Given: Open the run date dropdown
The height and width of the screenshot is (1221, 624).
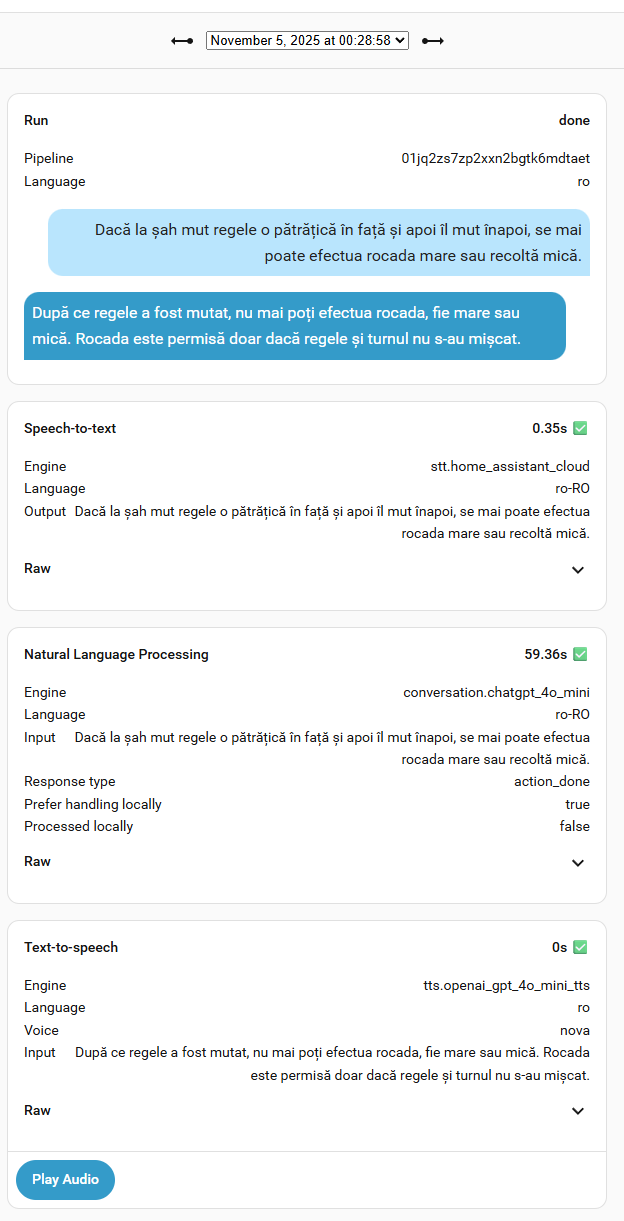Looking at the screenshot, I should click(307, 40).
